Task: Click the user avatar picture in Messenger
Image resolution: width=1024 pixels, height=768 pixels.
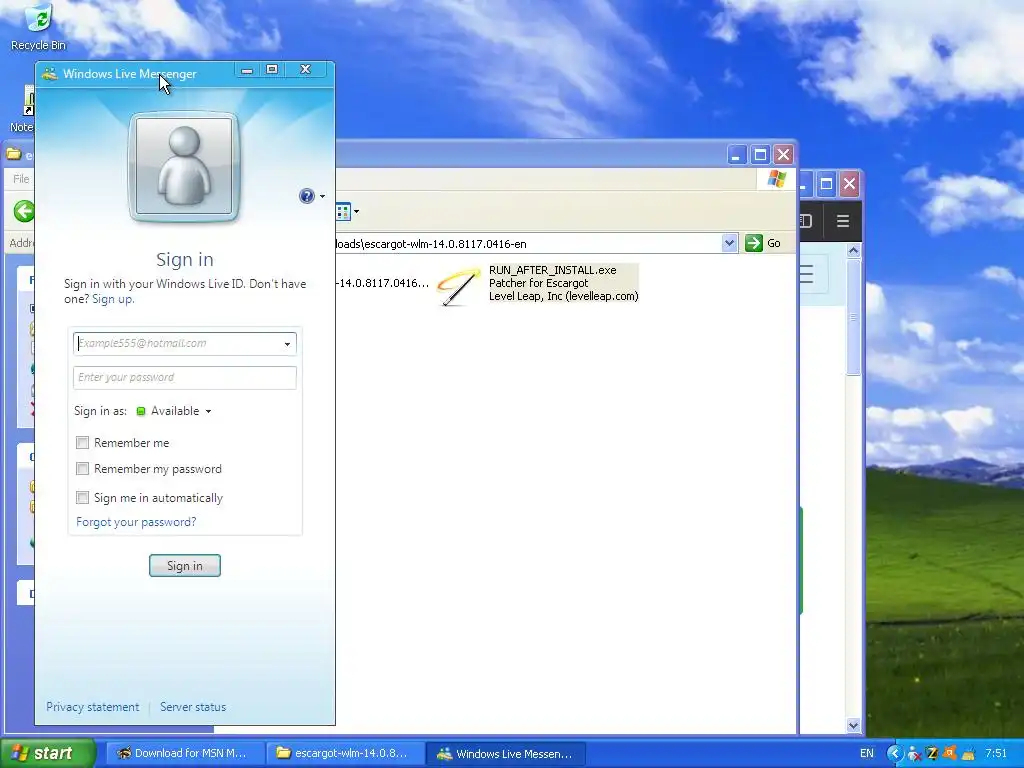Action: pyautogui.click(x=184, y=167)
